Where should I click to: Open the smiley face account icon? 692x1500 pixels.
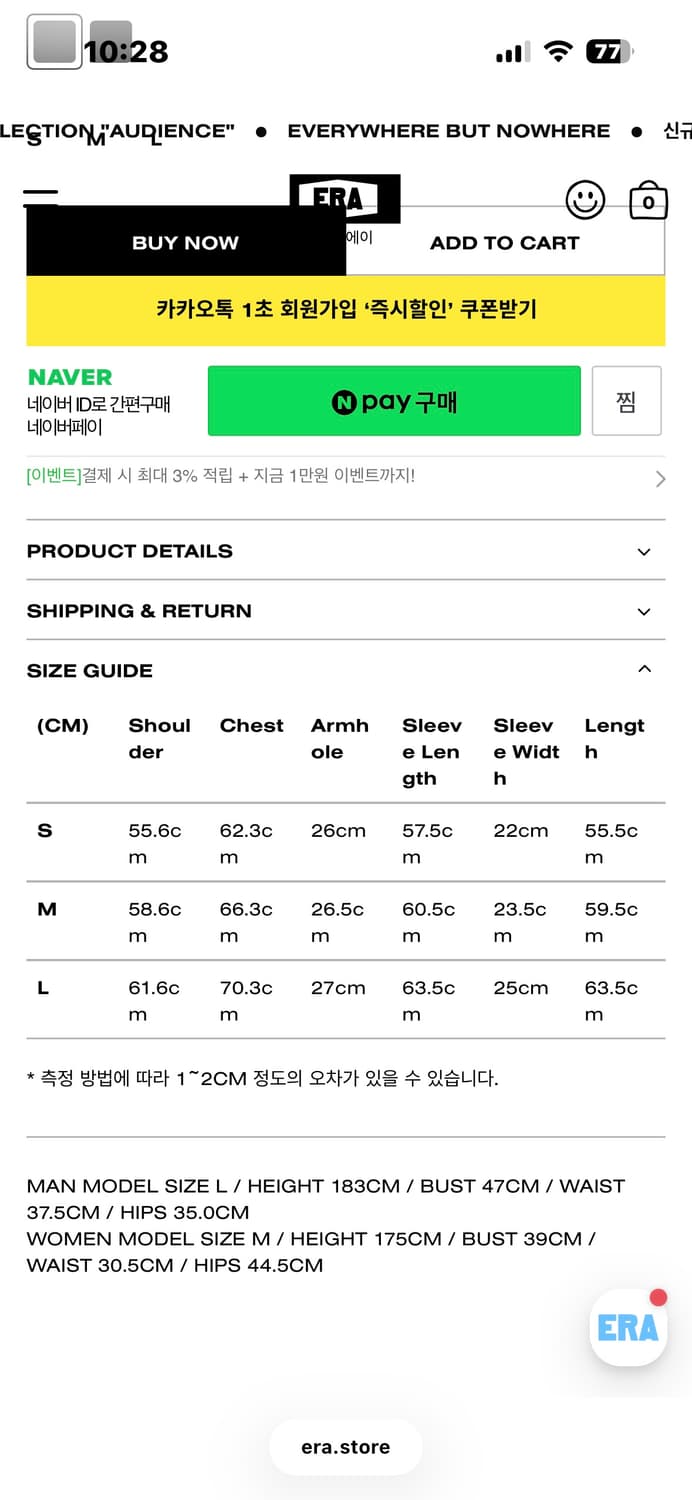click(586, 200)
